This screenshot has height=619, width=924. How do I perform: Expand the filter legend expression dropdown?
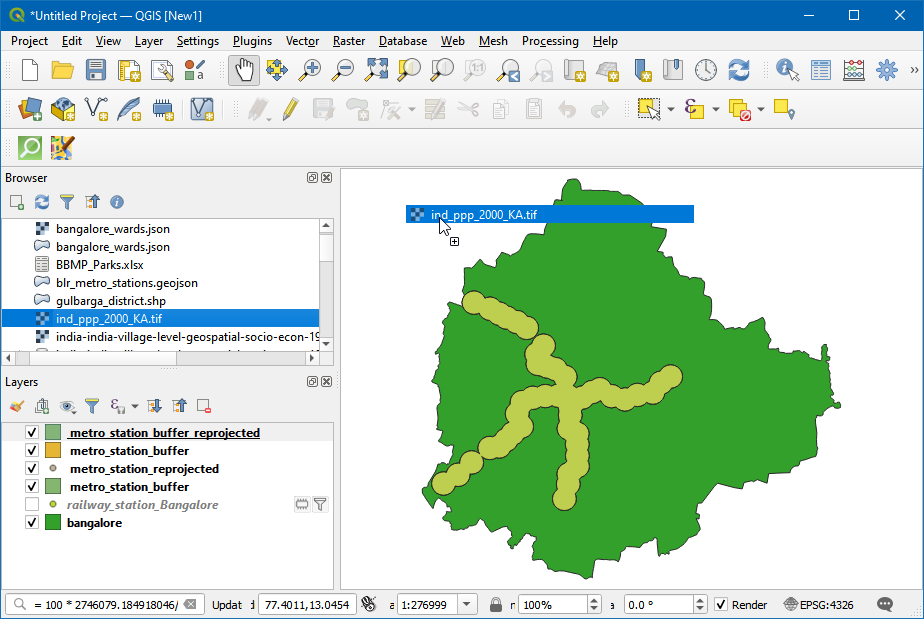133,406
